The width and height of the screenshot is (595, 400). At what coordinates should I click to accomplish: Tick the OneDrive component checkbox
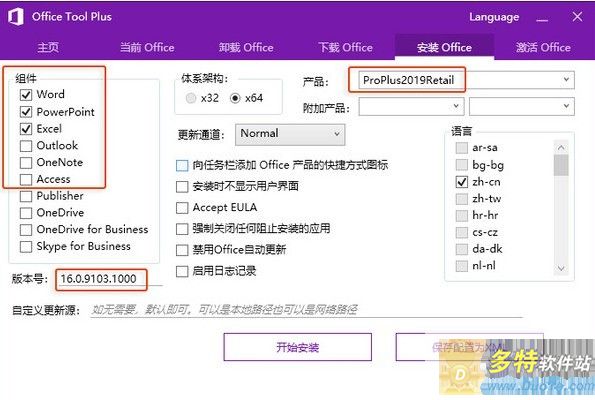pyautogui.click(x=26, y=213)
